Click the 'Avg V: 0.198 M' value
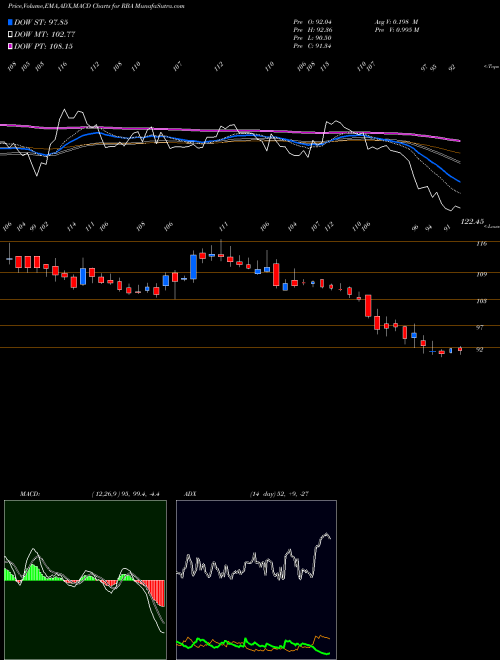The image size is (500, 660). point(396,22)
